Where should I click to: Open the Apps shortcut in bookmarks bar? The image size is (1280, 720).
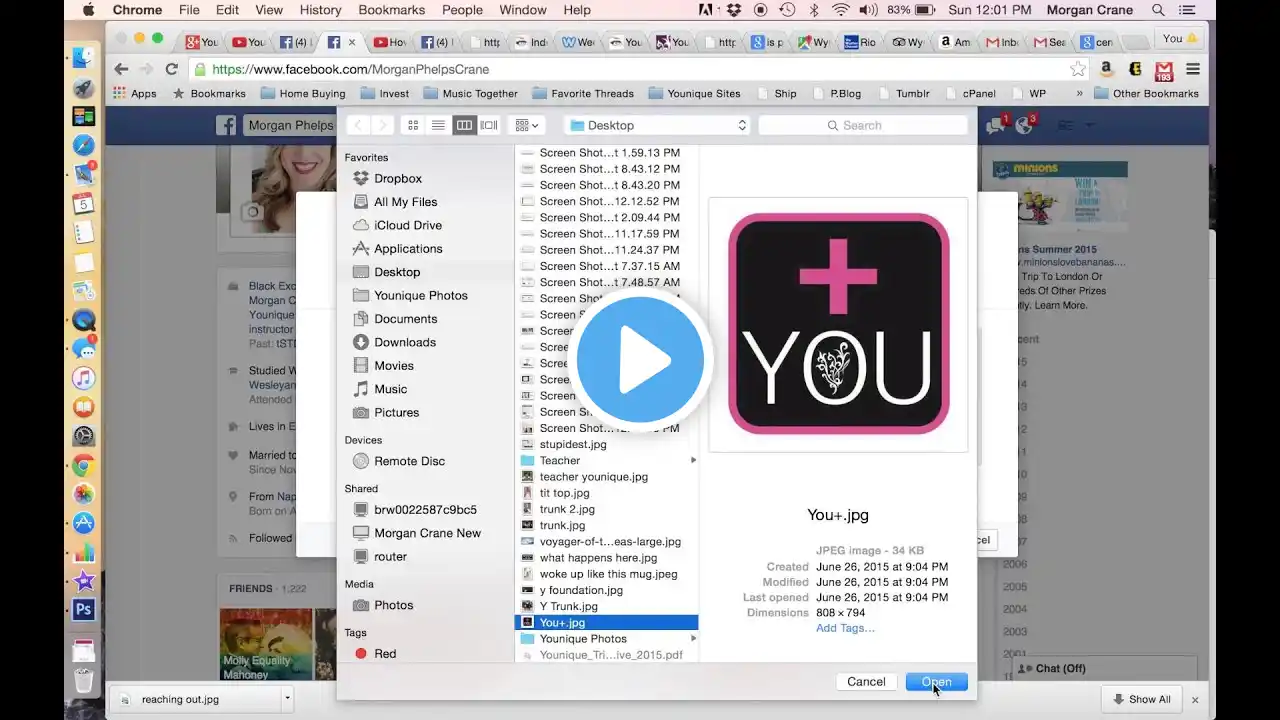[135, 93]
